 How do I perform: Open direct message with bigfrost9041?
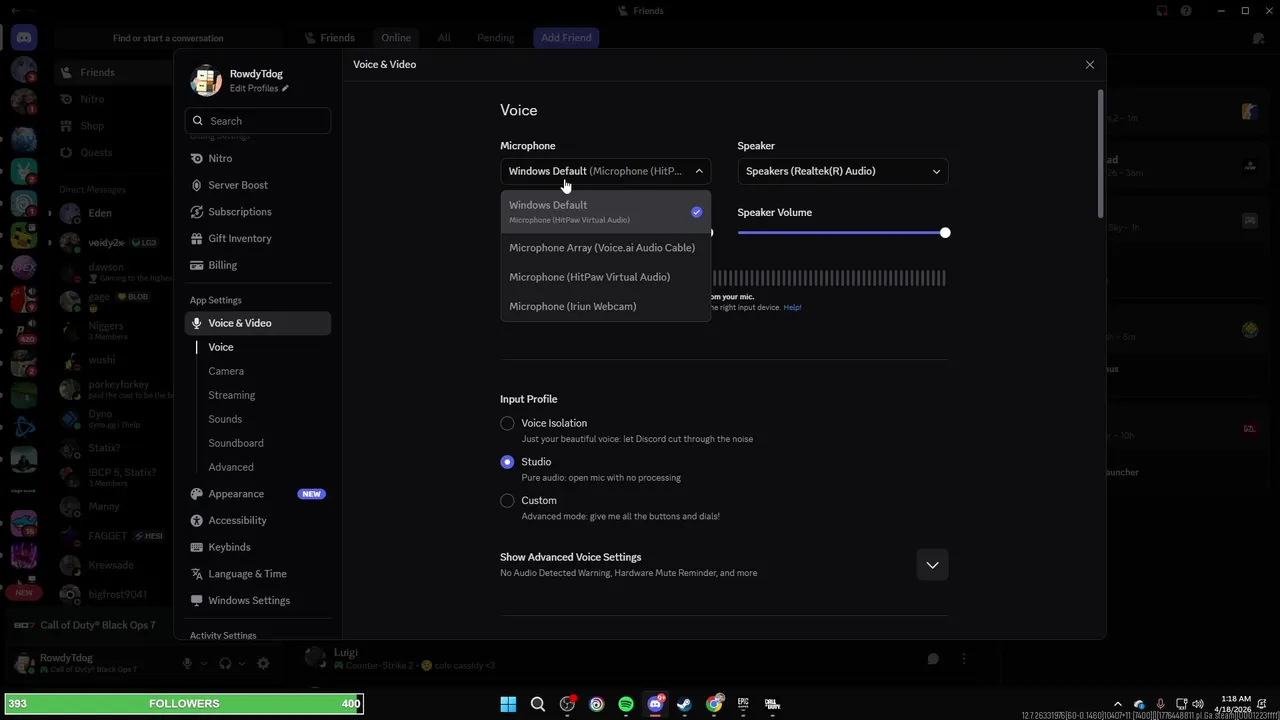pyautogui.click(x=117, y=594)
